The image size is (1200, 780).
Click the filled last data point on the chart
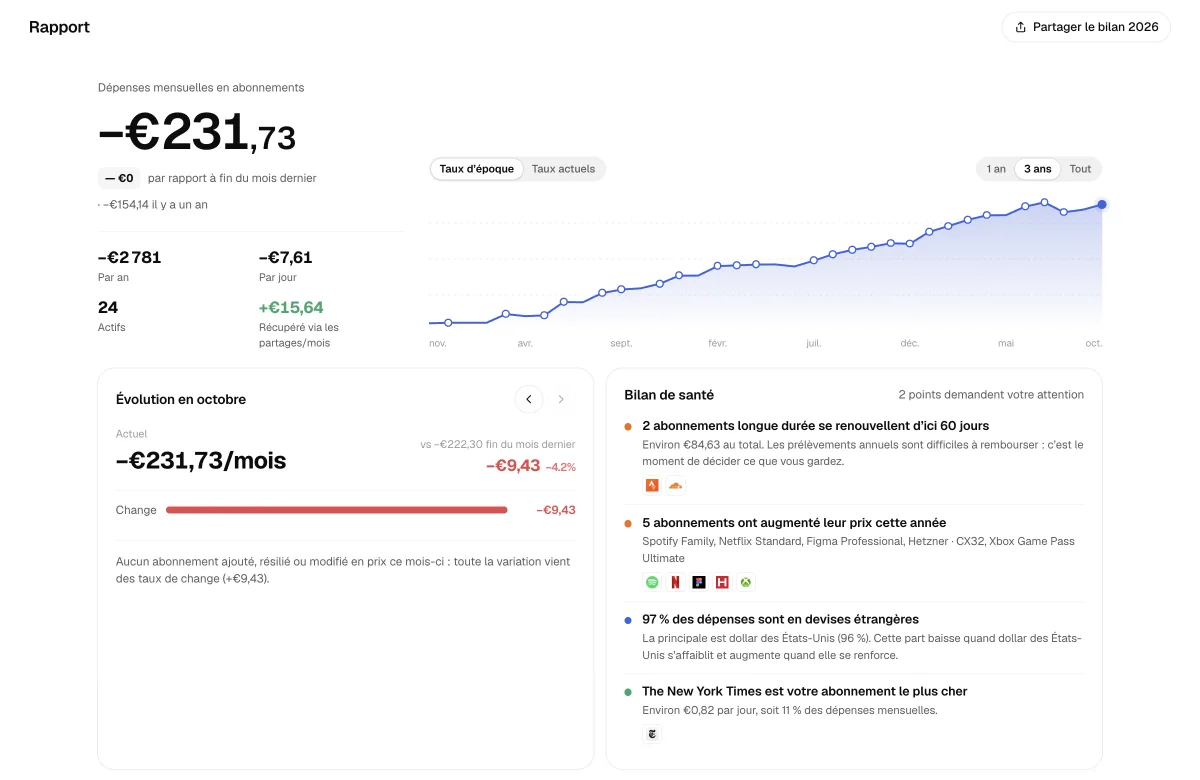(1102, 205)
